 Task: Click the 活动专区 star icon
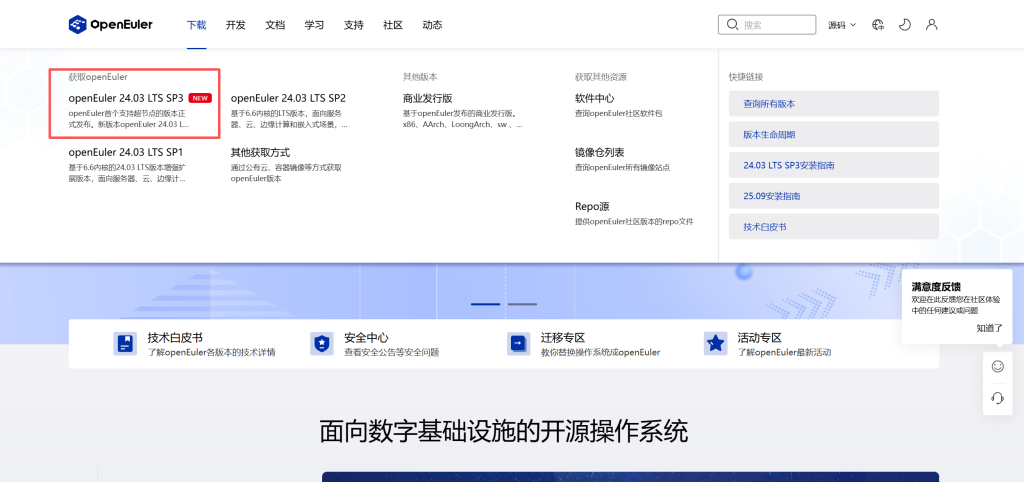715,344
